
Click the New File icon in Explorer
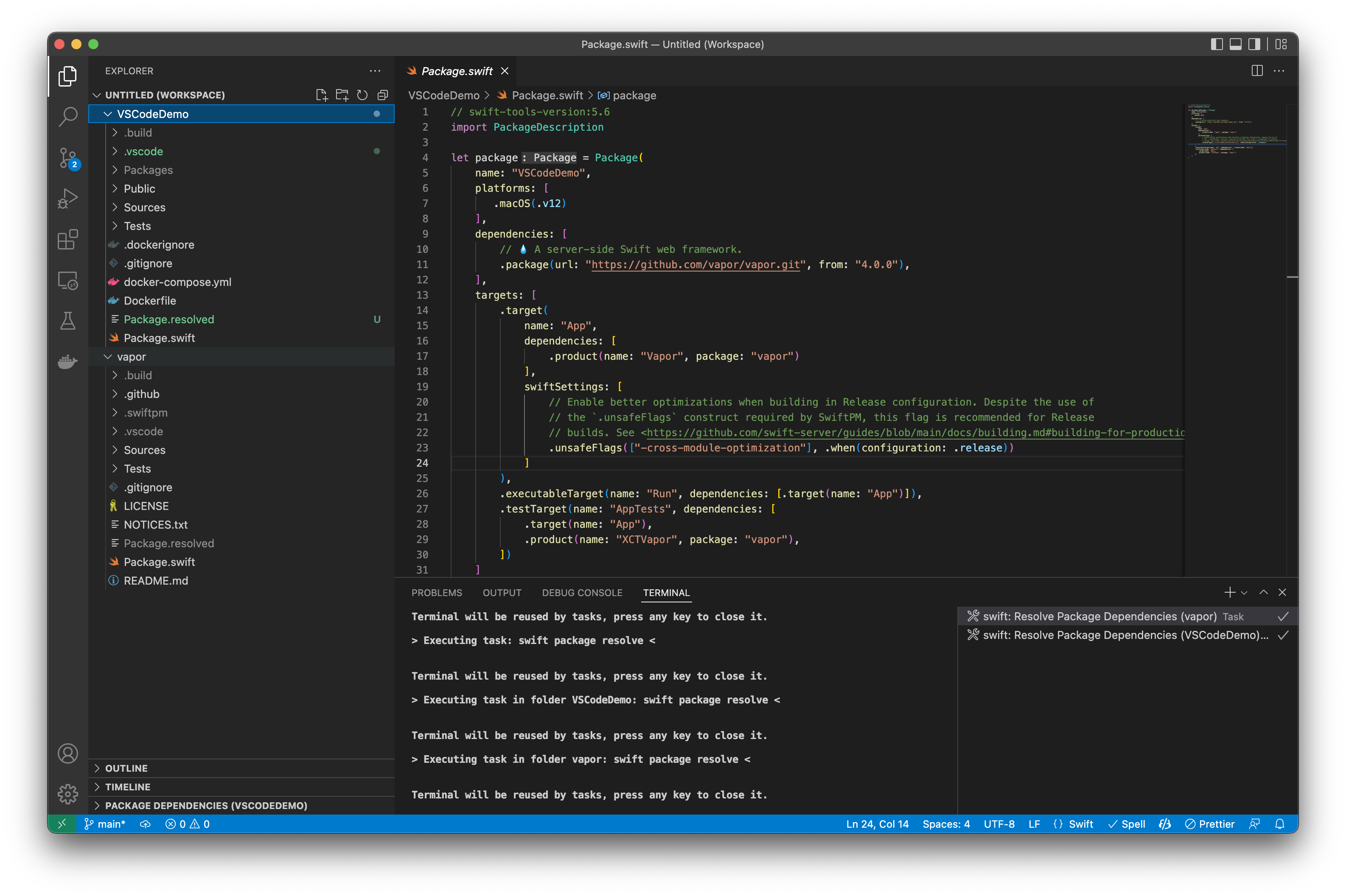pyautogui.click(x=321, y=95)
